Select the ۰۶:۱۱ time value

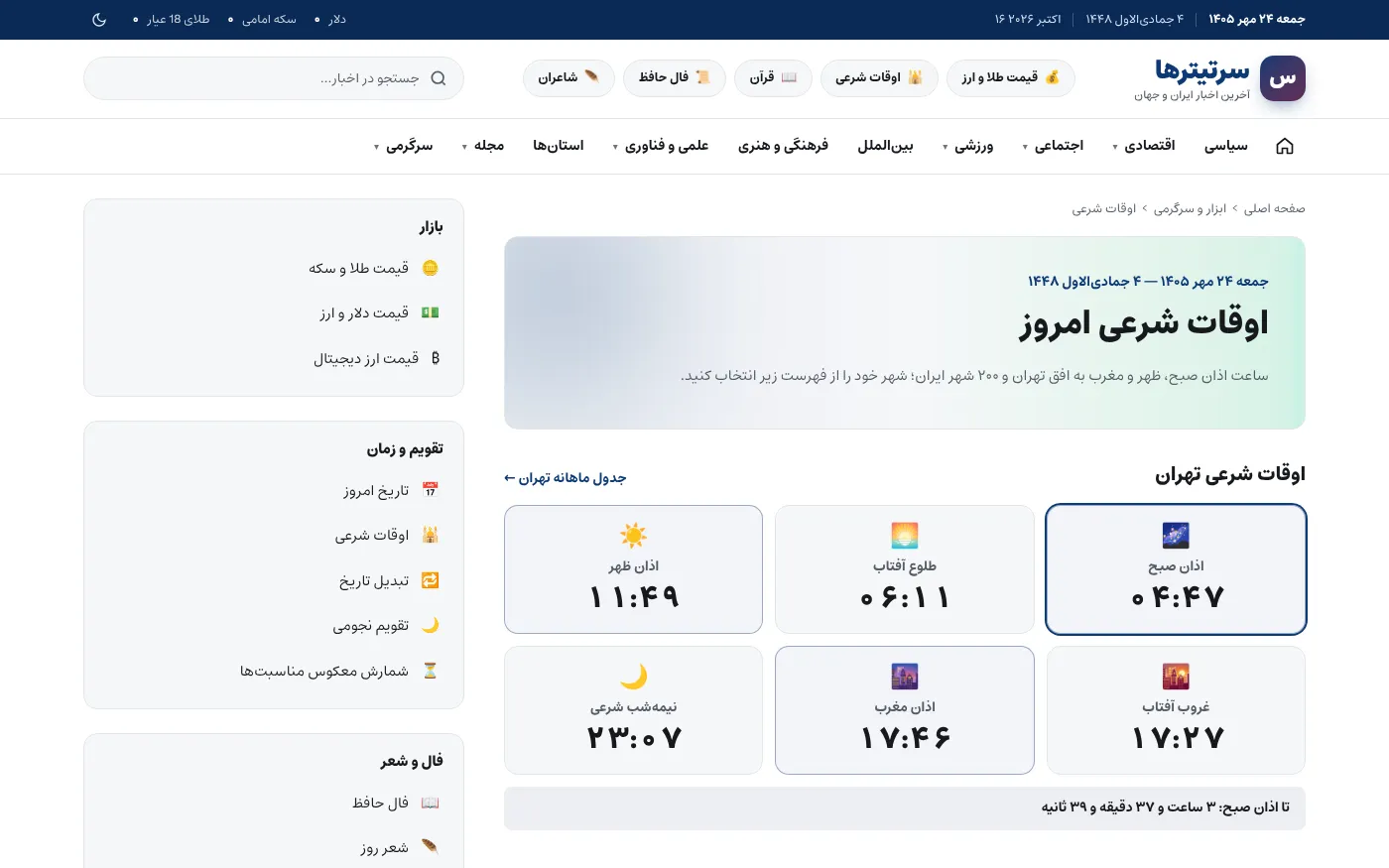[905, 597]
